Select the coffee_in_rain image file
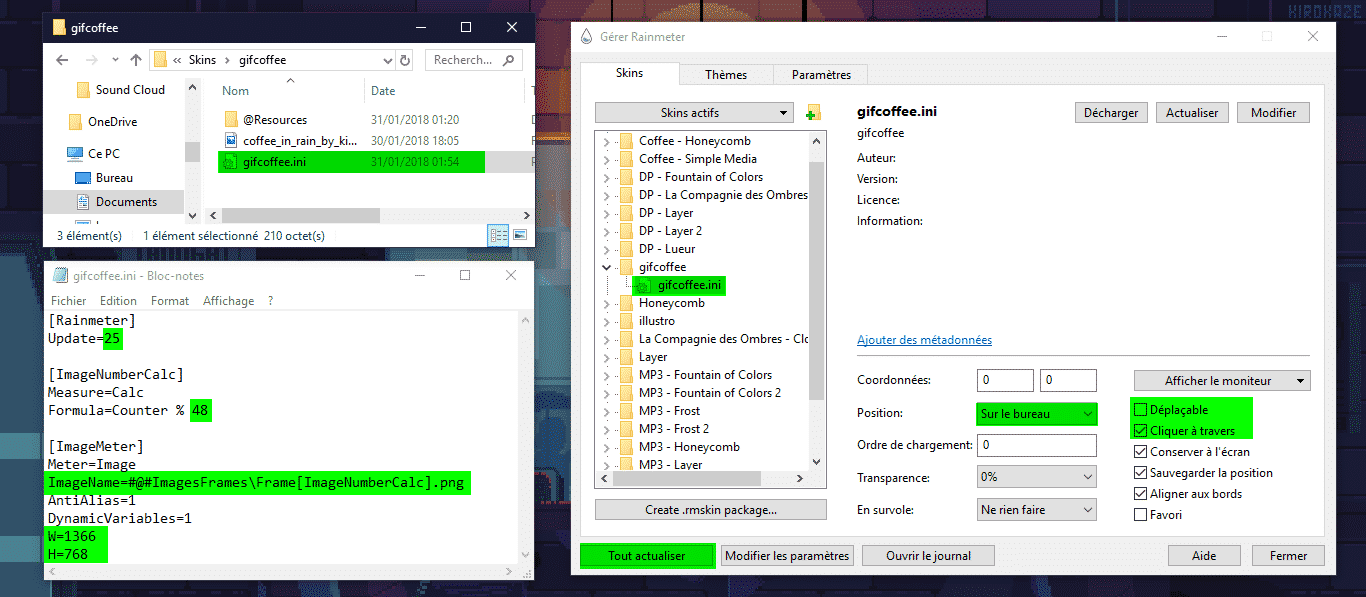This screenshot has width=1366, height=597. [299, 141]
